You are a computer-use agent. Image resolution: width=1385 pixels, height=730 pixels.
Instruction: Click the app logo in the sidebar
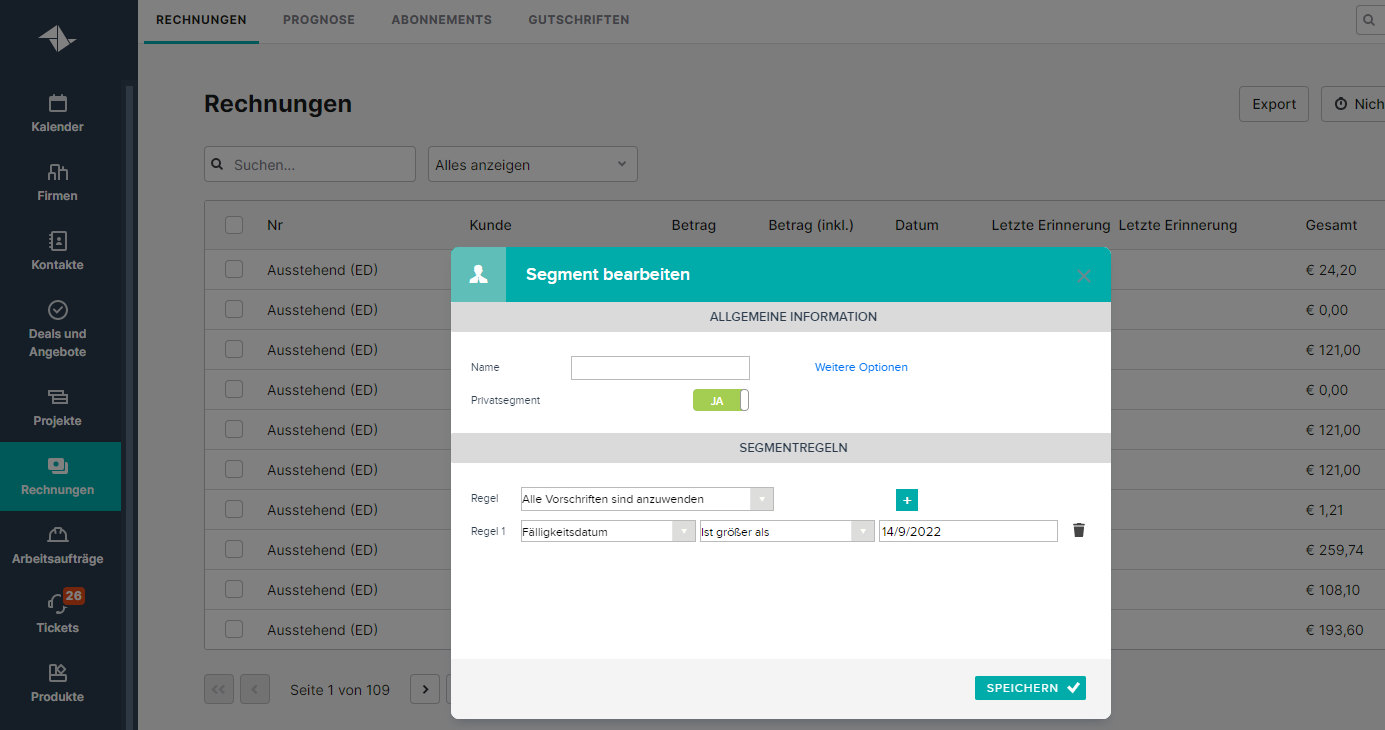point(57,39)
